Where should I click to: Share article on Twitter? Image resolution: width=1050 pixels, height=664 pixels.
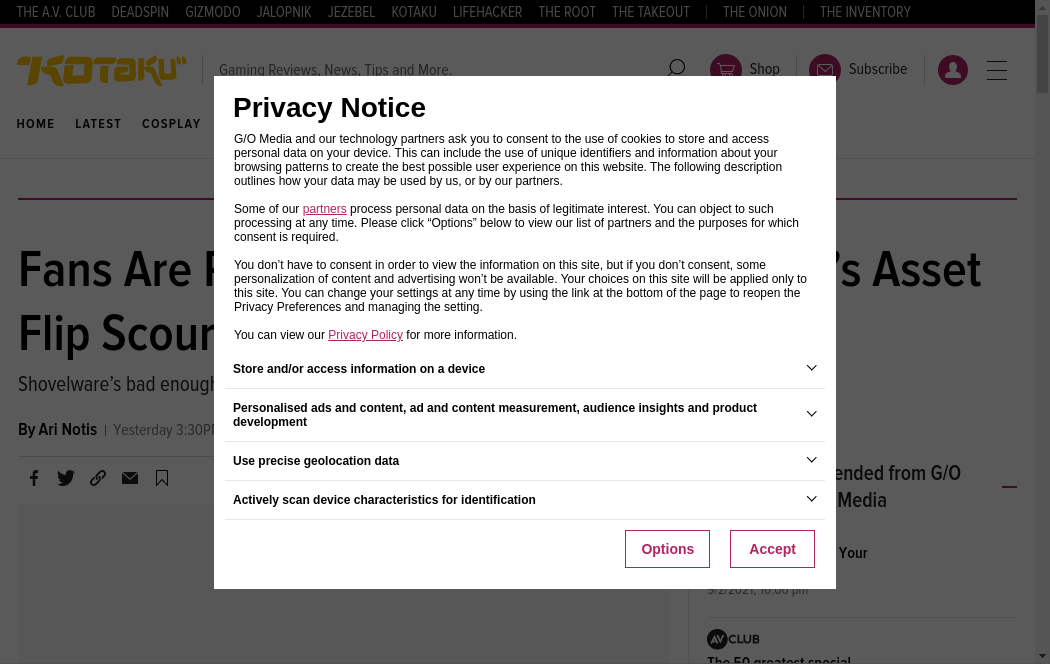(x=66, y=478)
